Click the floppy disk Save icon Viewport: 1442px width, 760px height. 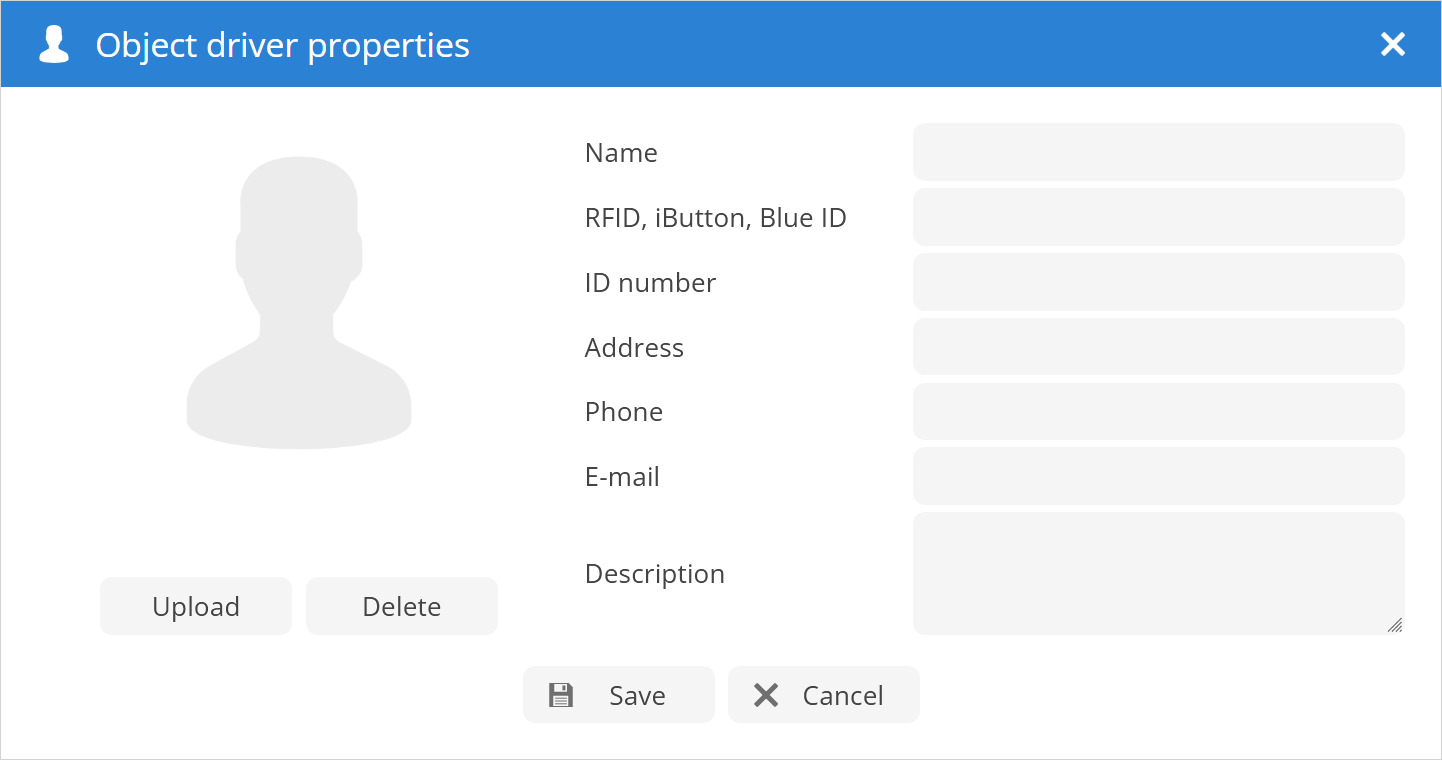coord(561,695)
